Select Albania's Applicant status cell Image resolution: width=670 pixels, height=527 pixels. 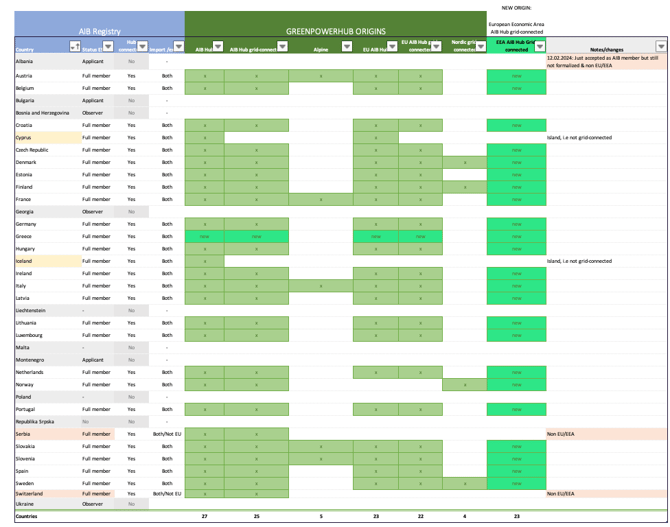pyautogui.click(x=97, y=62)
